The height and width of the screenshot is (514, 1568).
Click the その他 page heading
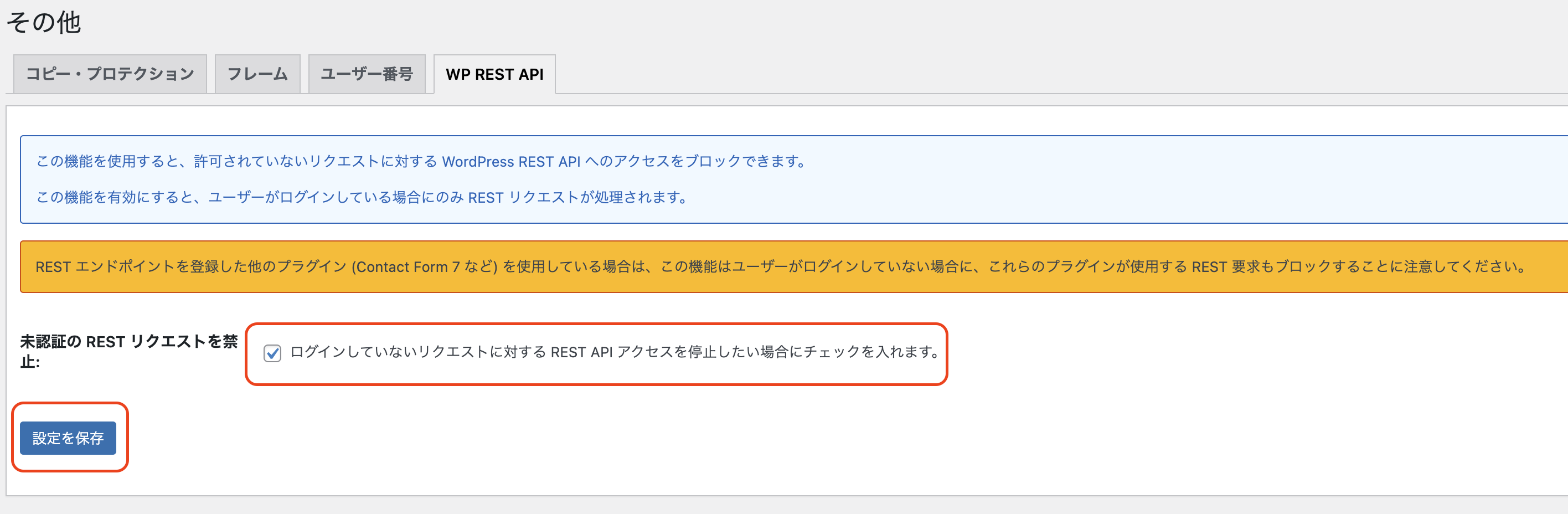tap(44, 23)
